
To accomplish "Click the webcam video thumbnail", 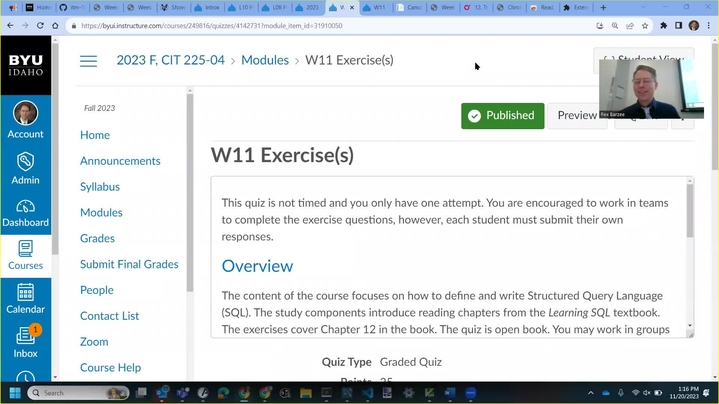I will 651,89.
